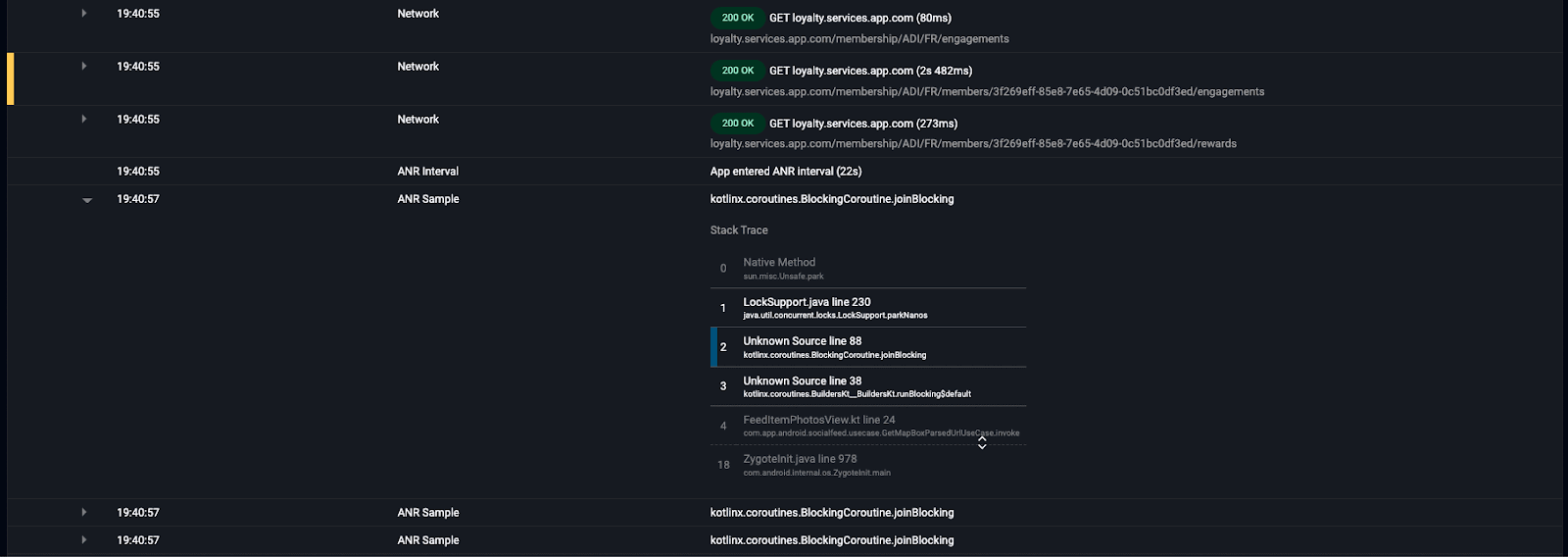Click 'com.android.internal.os.ZygoteInit.main' text

coord(816,473)
